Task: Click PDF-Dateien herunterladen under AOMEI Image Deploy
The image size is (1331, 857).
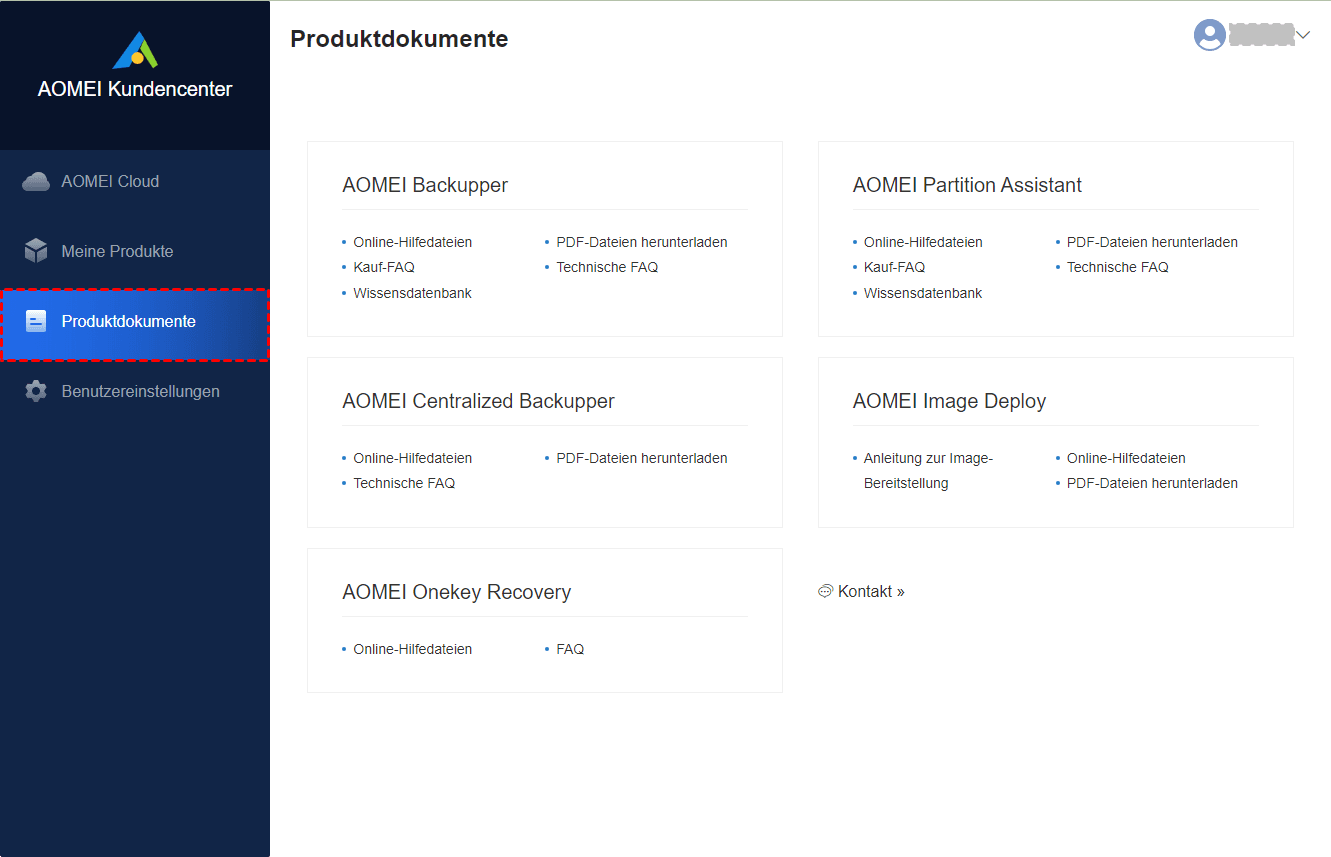Action: (1152, 483)
